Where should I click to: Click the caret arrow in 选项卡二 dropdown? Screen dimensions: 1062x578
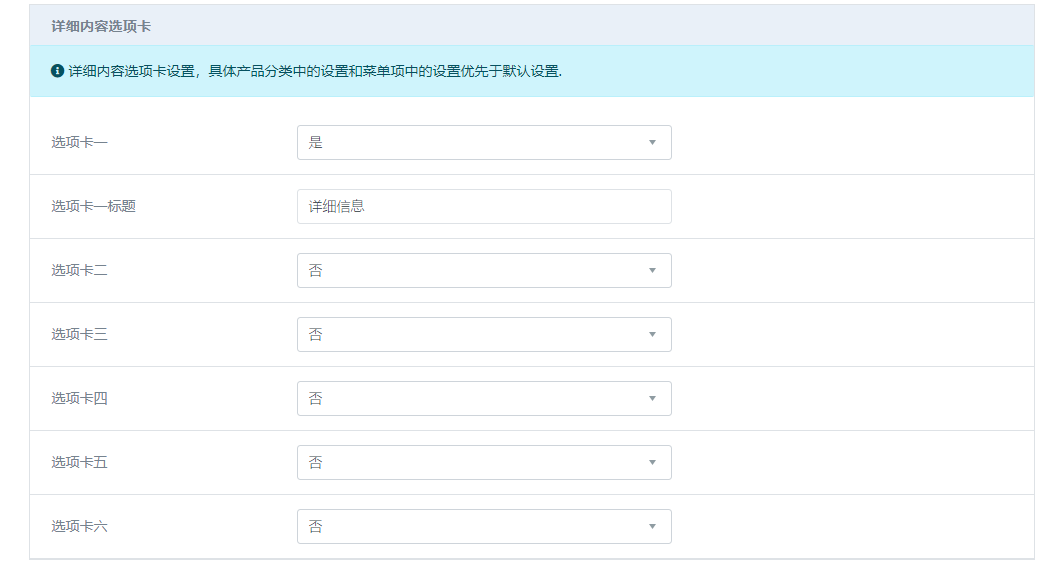(x=652, y=271)
